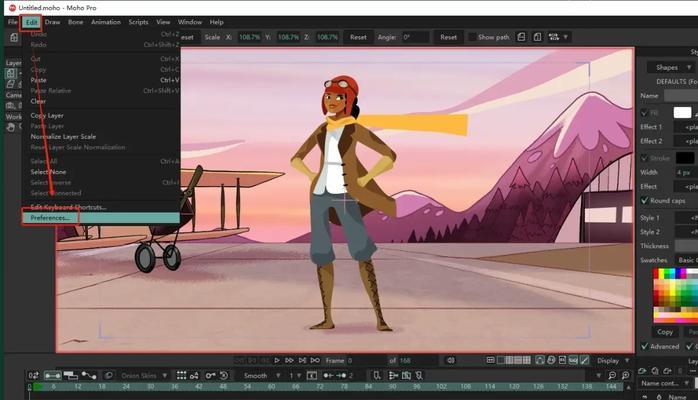Click the Angle input field
Image resolution: width=698 pixels, height=400 pixels.
[415, 37]
